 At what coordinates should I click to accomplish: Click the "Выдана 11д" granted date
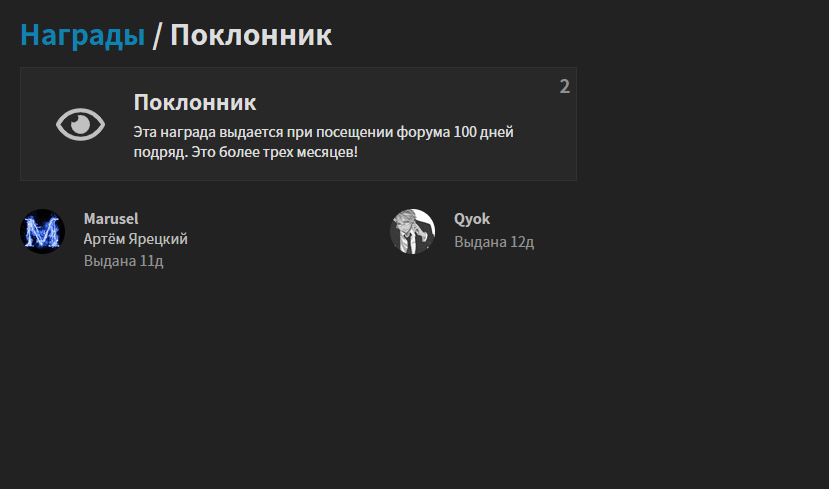[124, 261]
